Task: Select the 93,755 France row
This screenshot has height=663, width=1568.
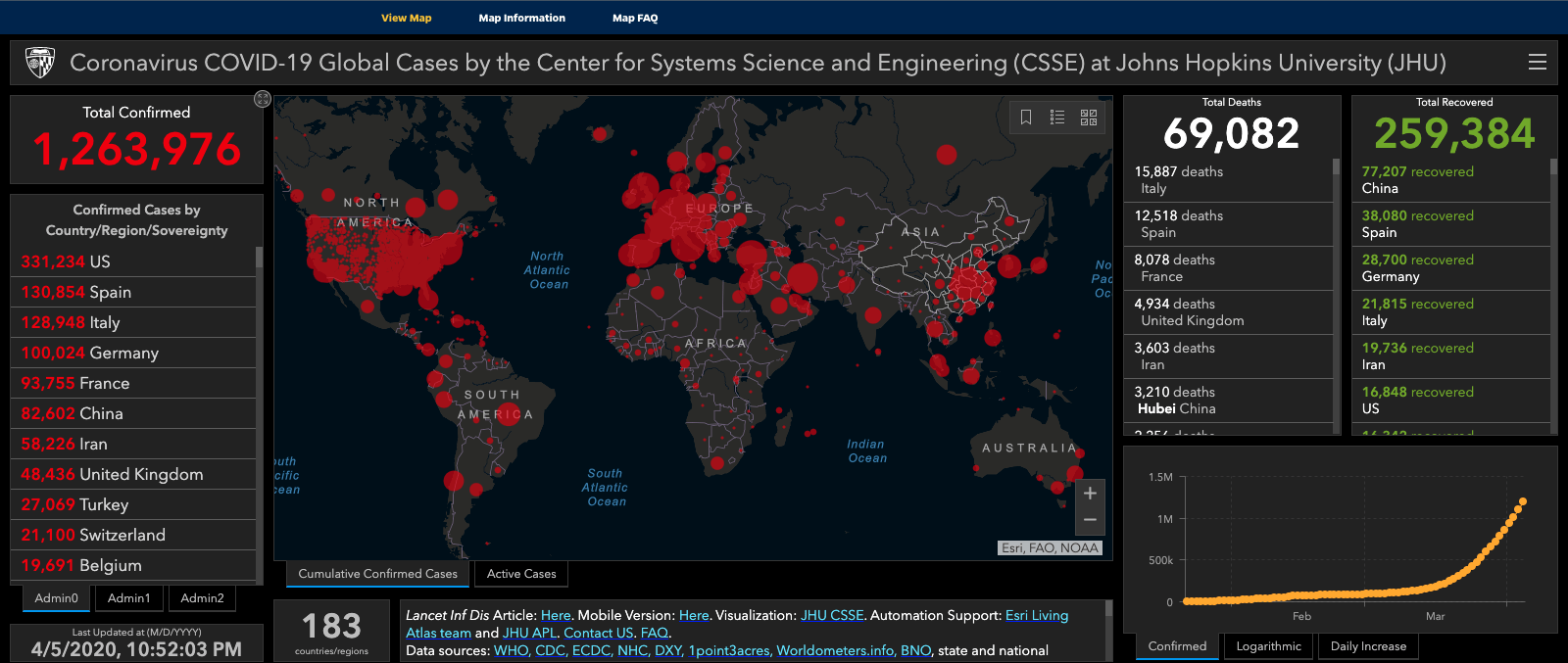Action: click(133, 383)
